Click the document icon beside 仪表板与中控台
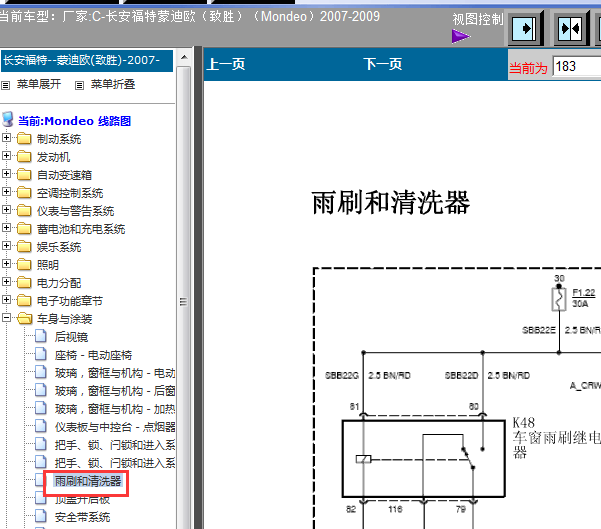Viewport: 601px width, 529px height. (41, 426)
